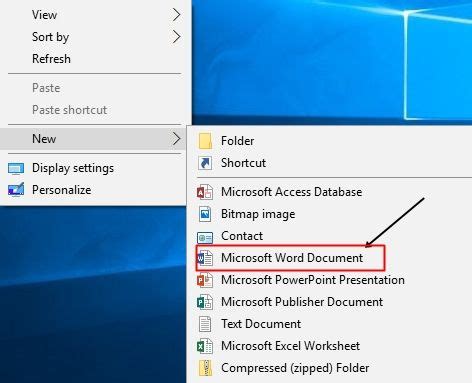Select Microsoft Excel Worksheet text
472x383 pixels.
291,346
